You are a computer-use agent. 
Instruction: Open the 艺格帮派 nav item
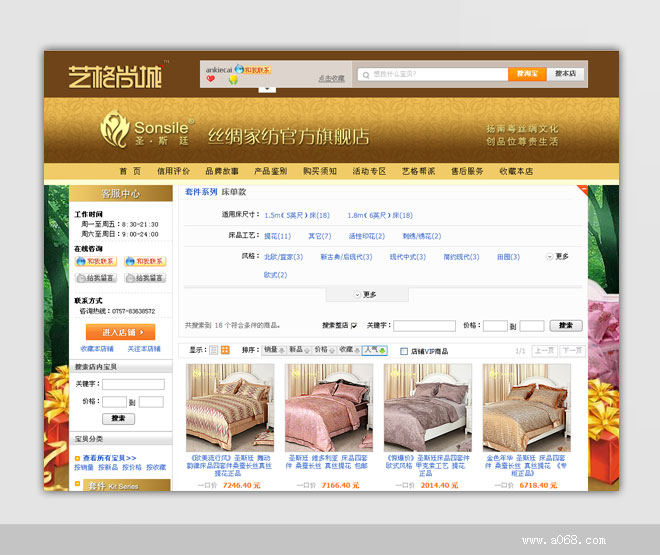(418, 171)
